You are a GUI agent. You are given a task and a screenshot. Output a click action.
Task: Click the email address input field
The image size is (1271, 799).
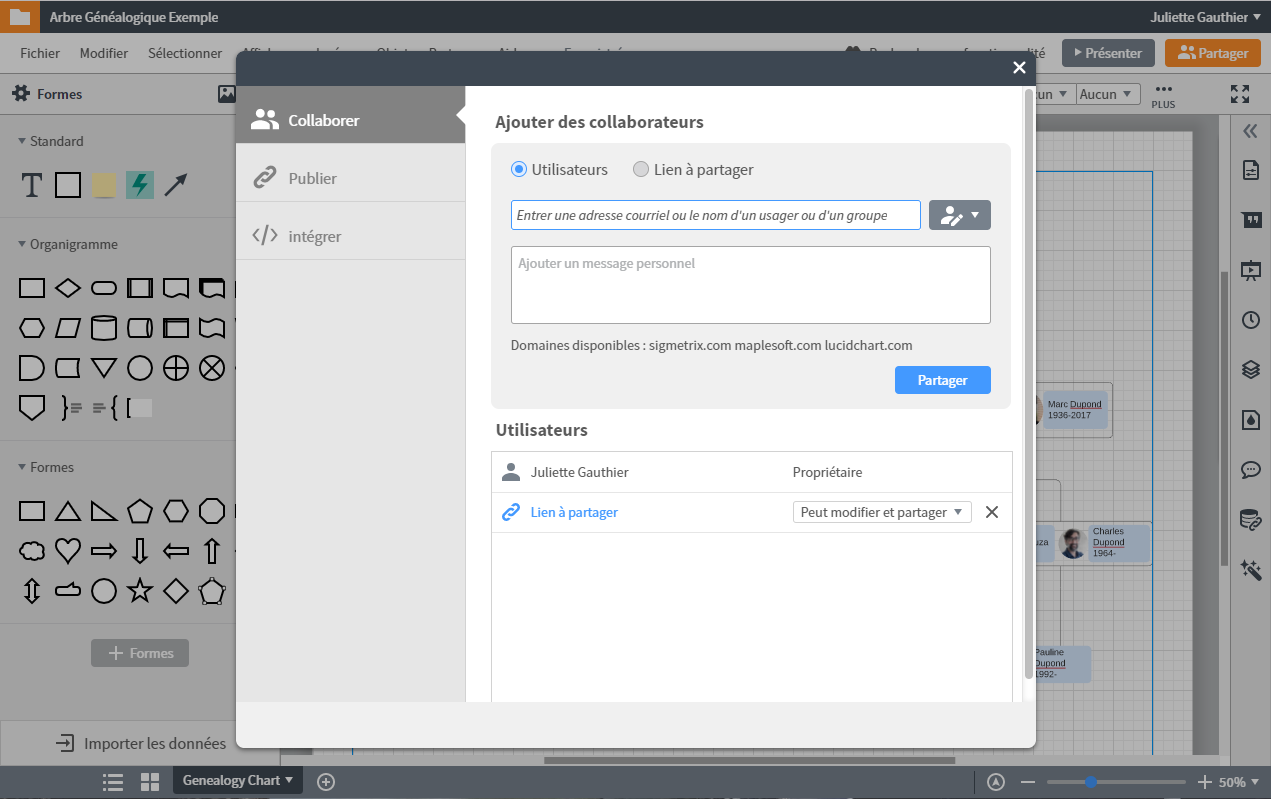[x=715, y=215]
